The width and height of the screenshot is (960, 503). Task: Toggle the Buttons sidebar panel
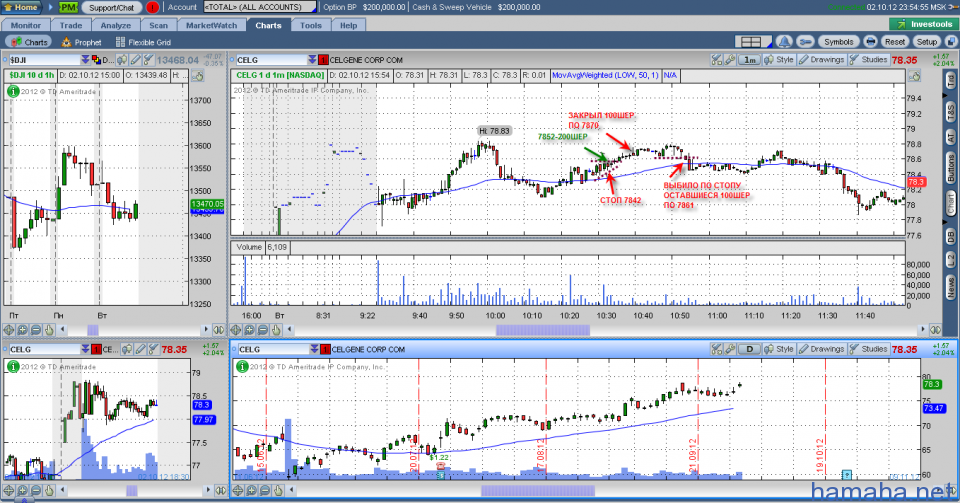click(951, 168)
